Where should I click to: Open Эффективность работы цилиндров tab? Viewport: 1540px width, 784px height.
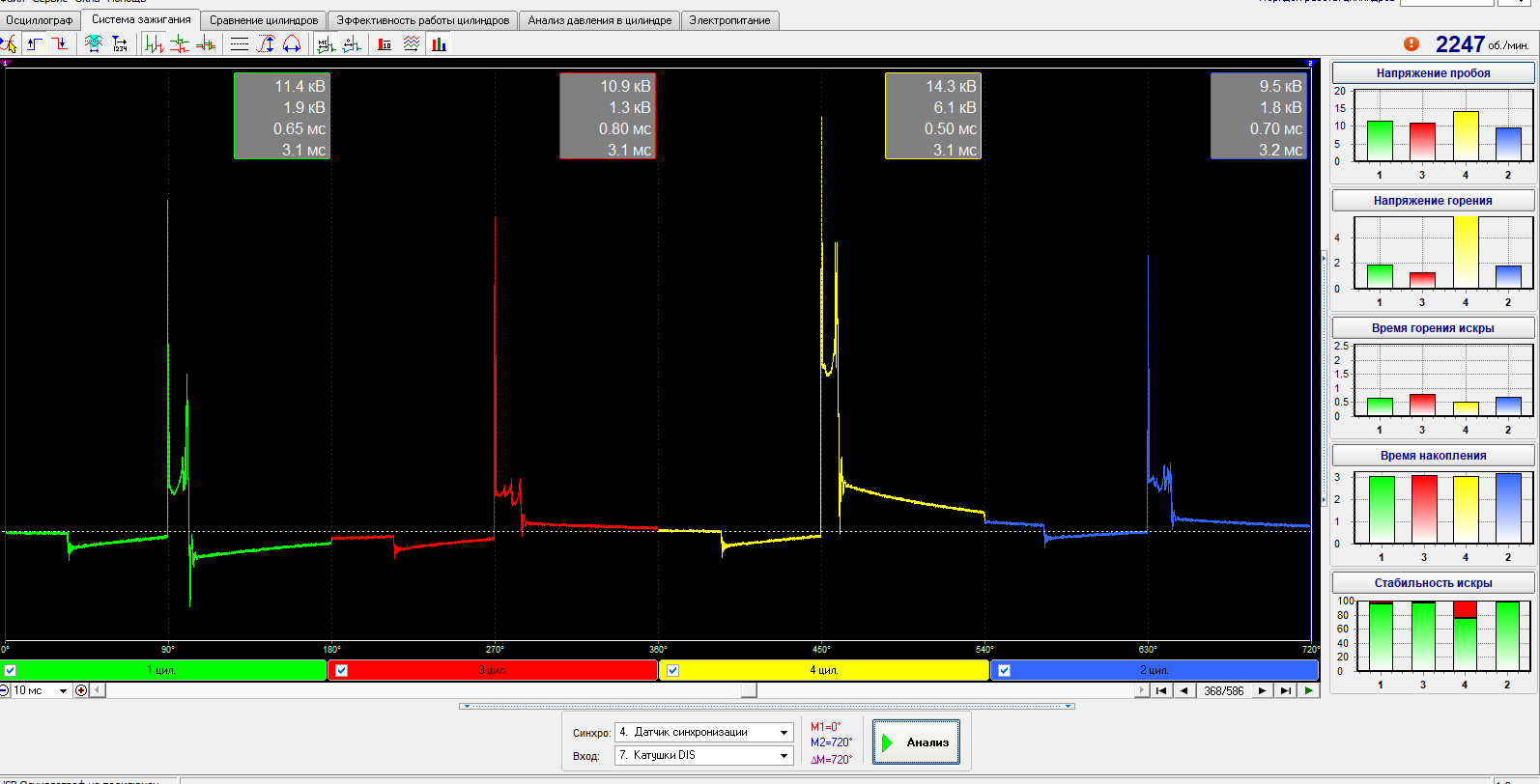423,20
